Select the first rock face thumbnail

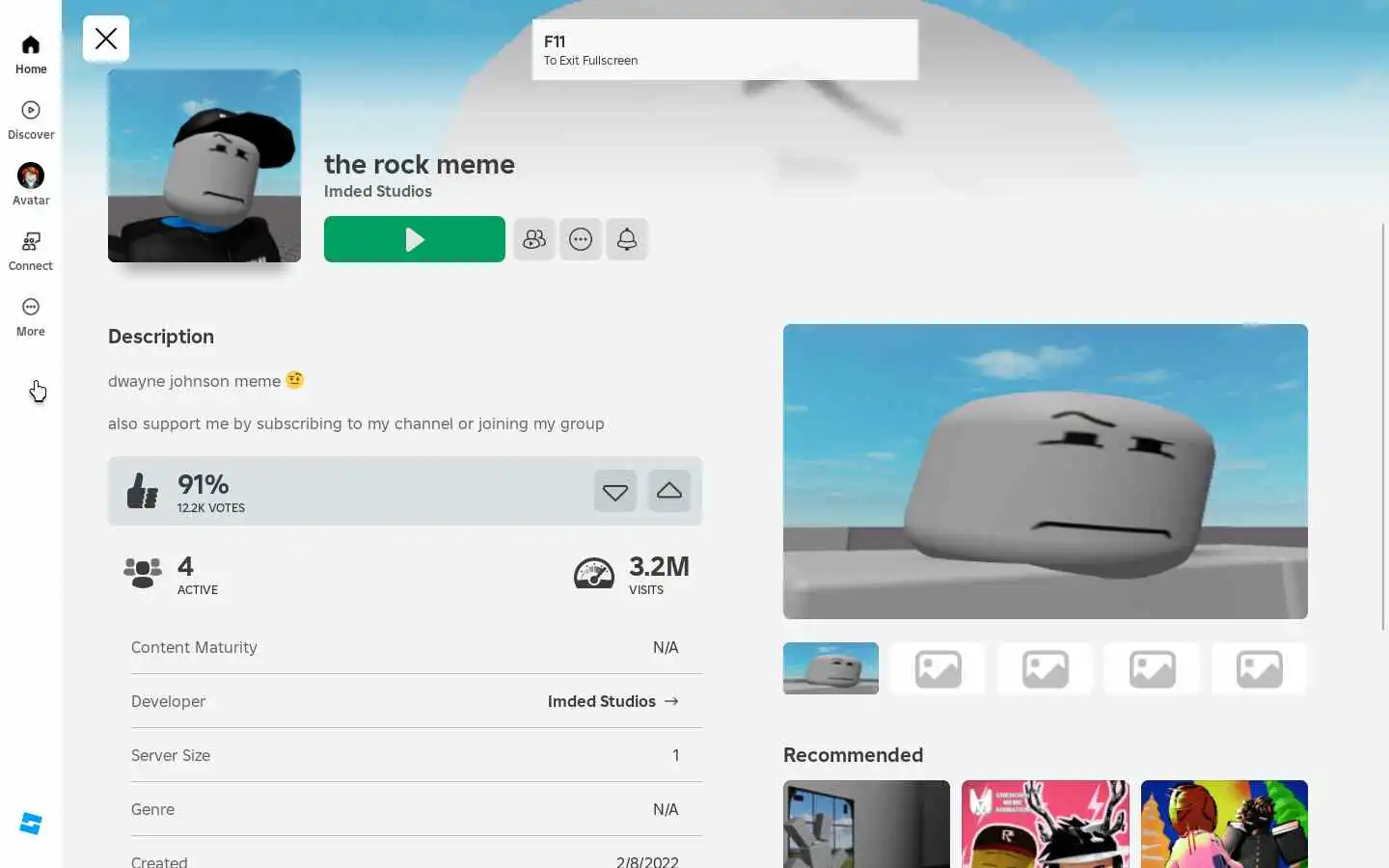click(831, 668)
